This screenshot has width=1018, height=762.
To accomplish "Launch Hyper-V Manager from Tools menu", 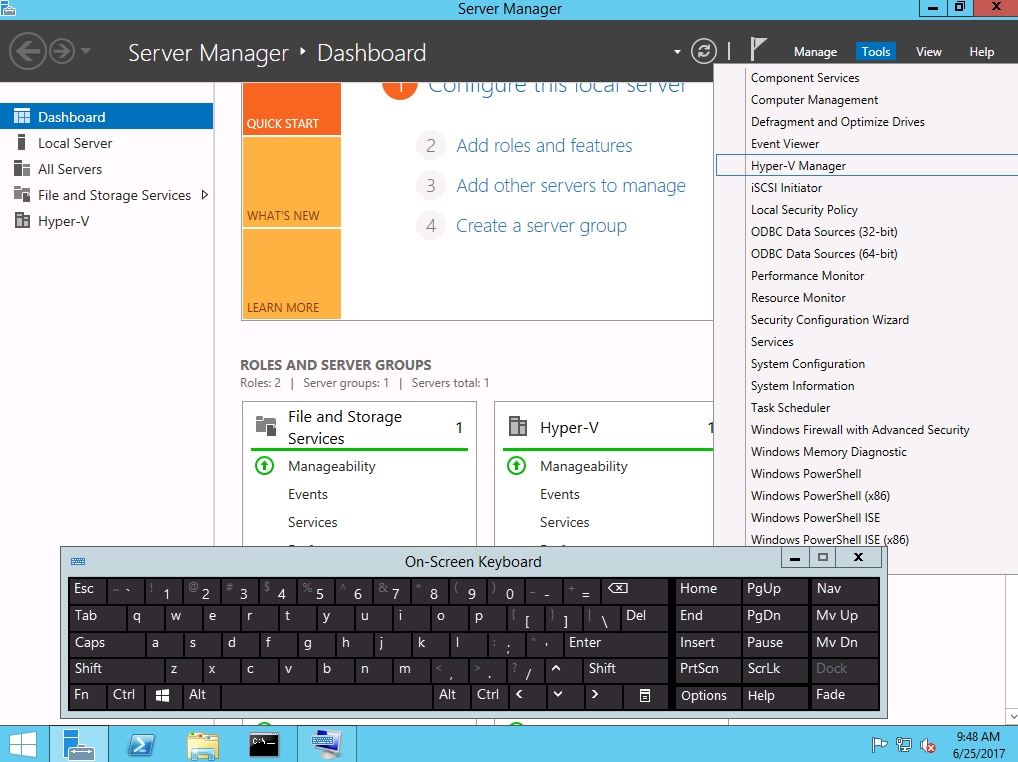I will (867, 166).
